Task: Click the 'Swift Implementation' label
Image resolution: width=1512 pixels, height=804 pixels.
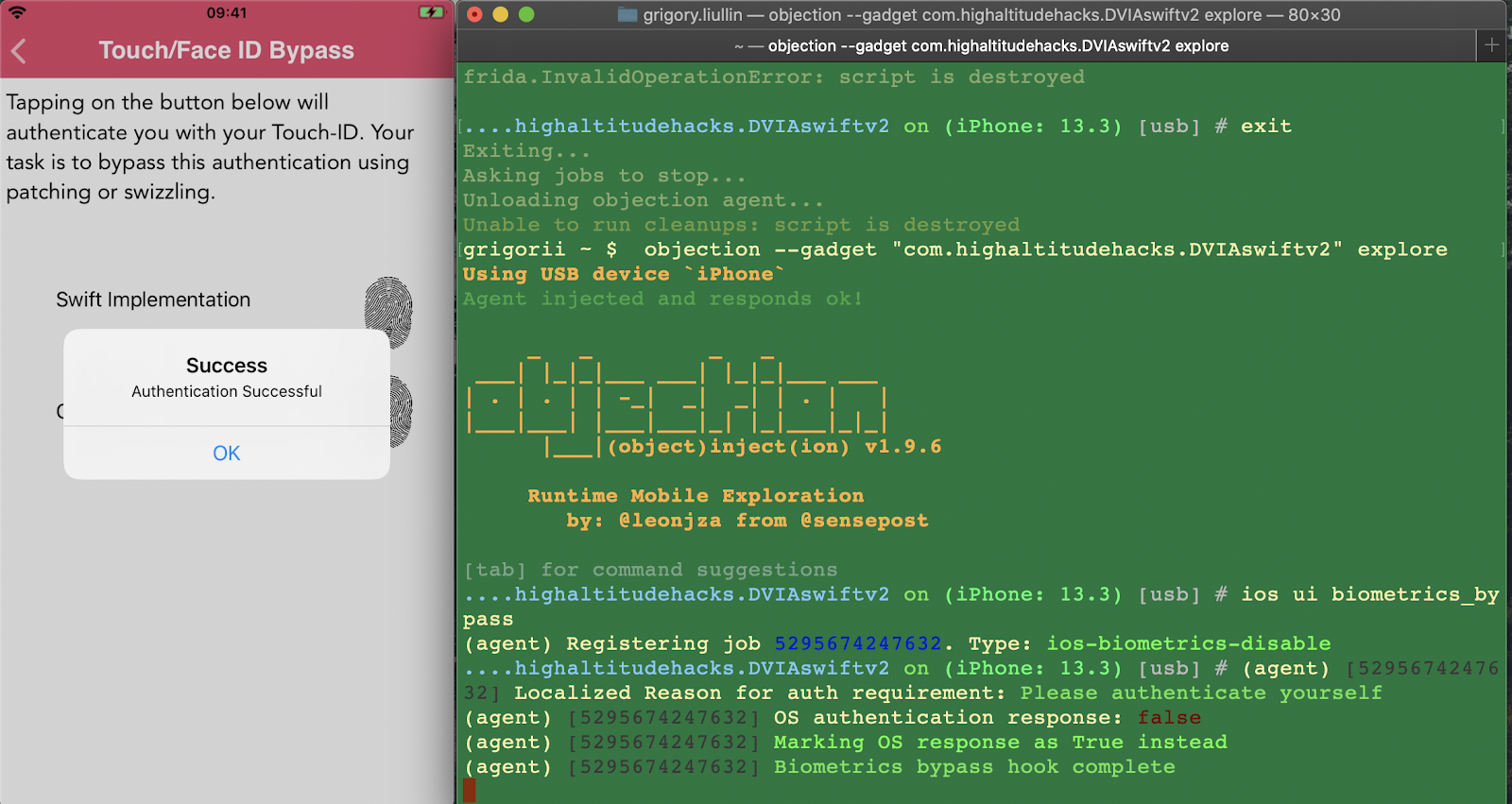Action: click(x=153, y=299)
